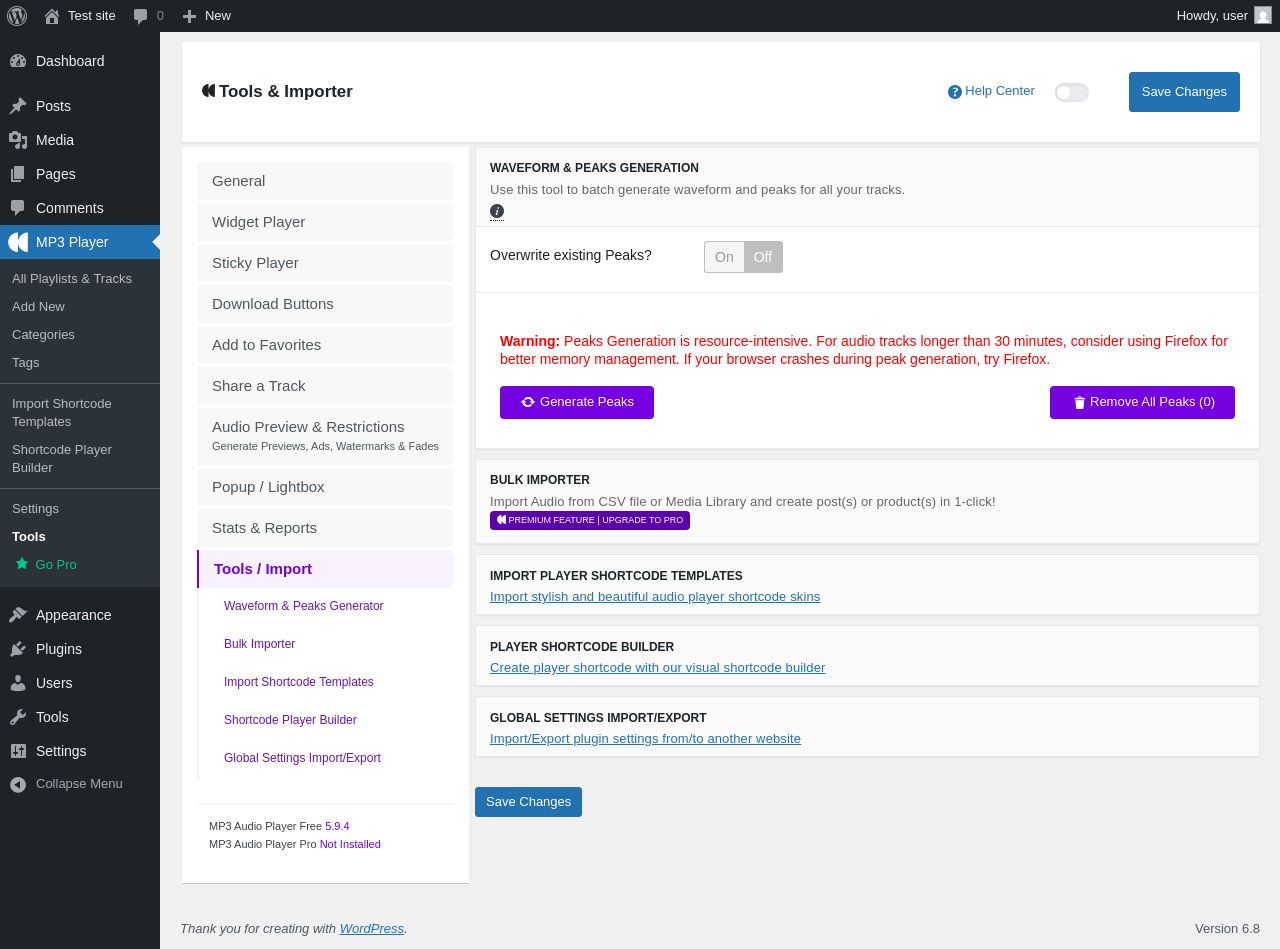The image size is (1280, 949).
Task: Open the Help Center question icon
Action: click(955, 92)
